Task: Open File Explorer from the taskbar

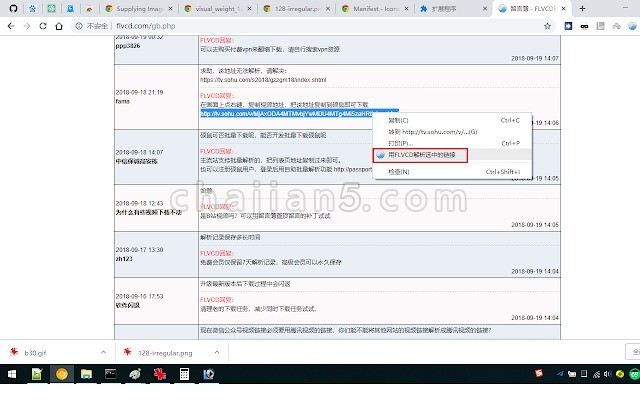Action: [86, 374]
